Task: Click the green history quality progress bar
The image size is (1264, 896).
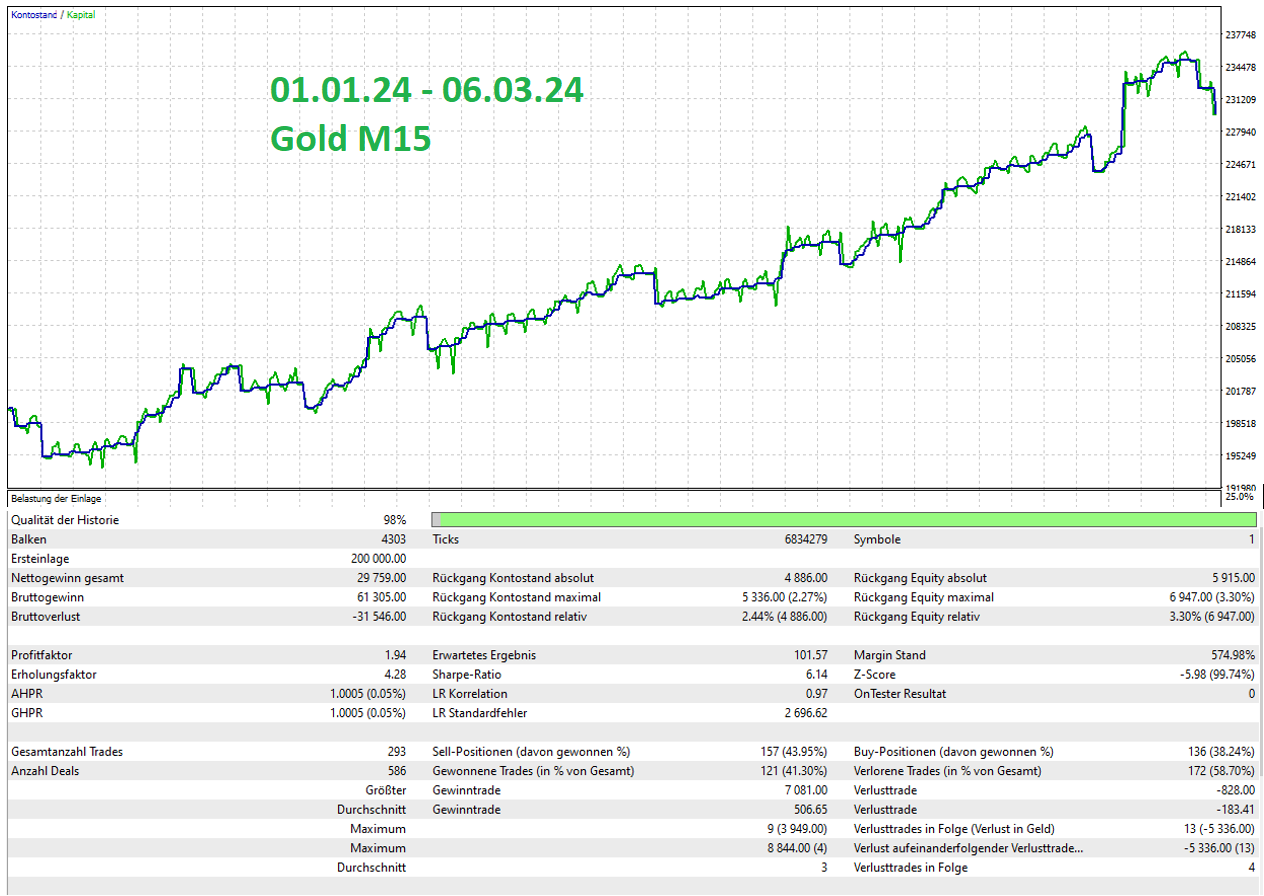Action: click(843, 520)
